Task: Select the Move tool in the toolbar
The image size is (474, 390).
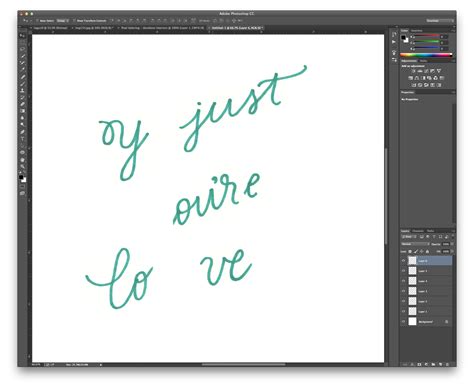Action: (x=22, y=35)
